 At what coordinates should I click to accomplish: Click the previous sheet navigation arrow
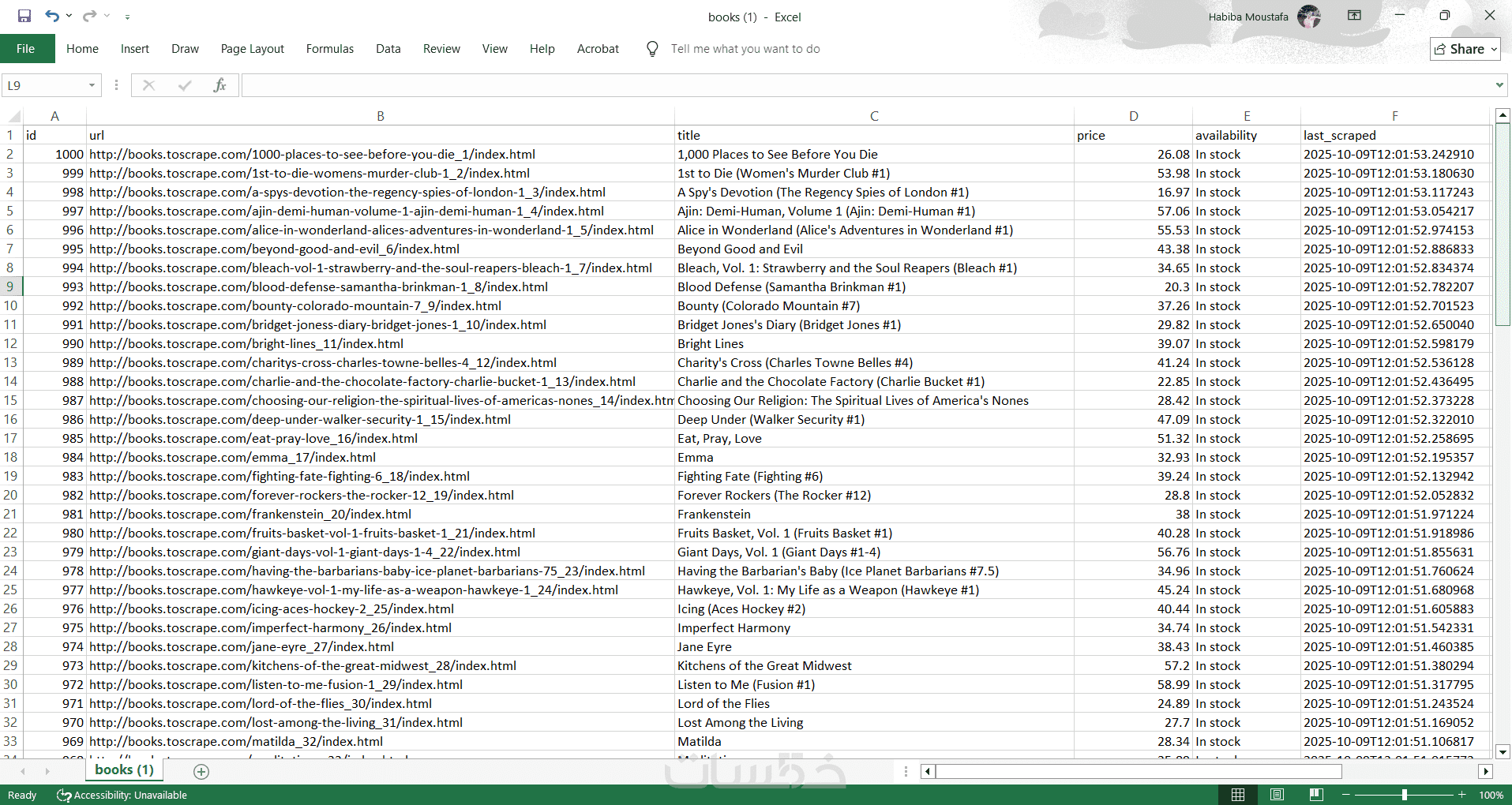tap(23, 771)
